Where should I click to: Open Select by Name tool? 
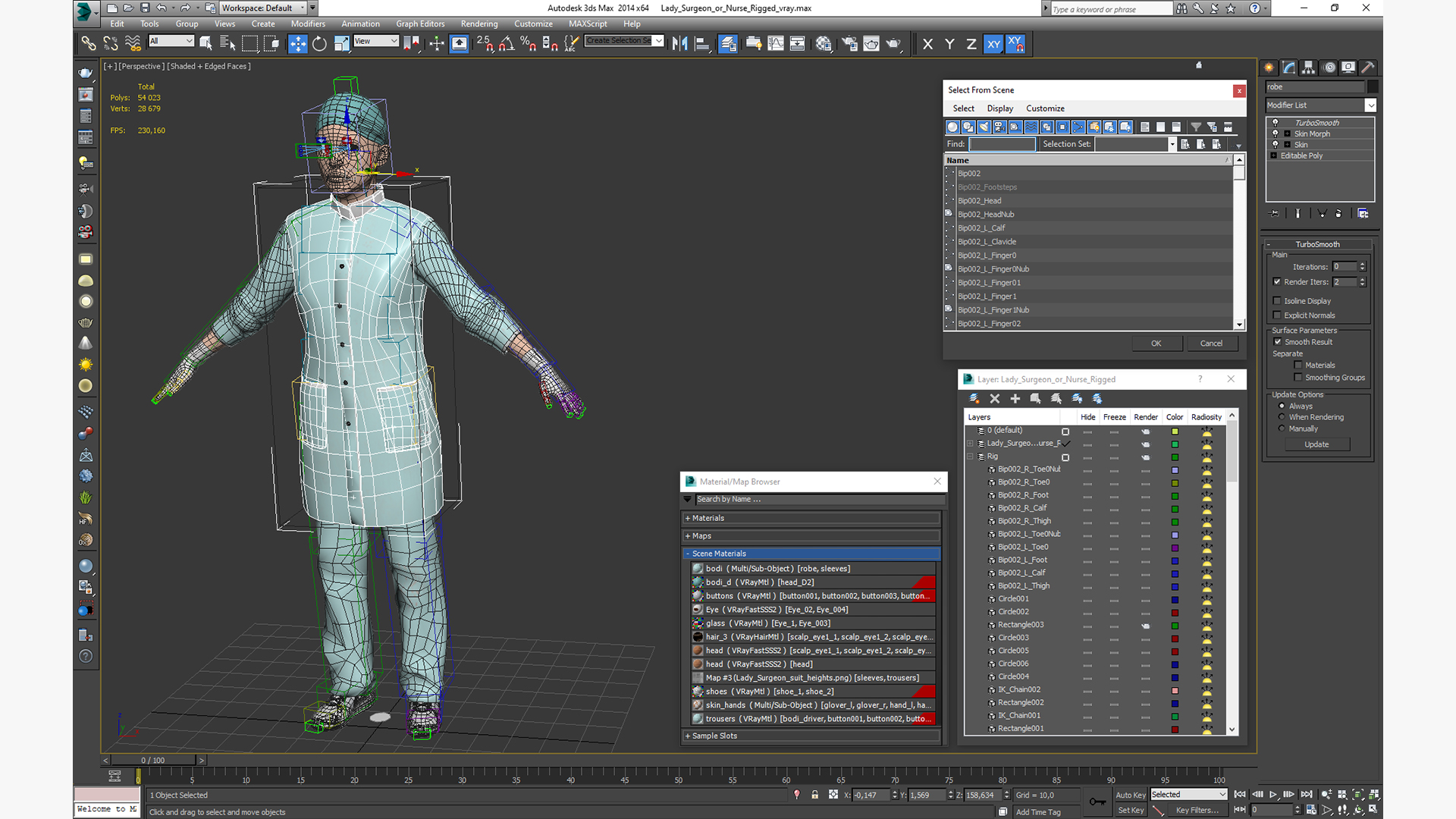pos(227,44)
